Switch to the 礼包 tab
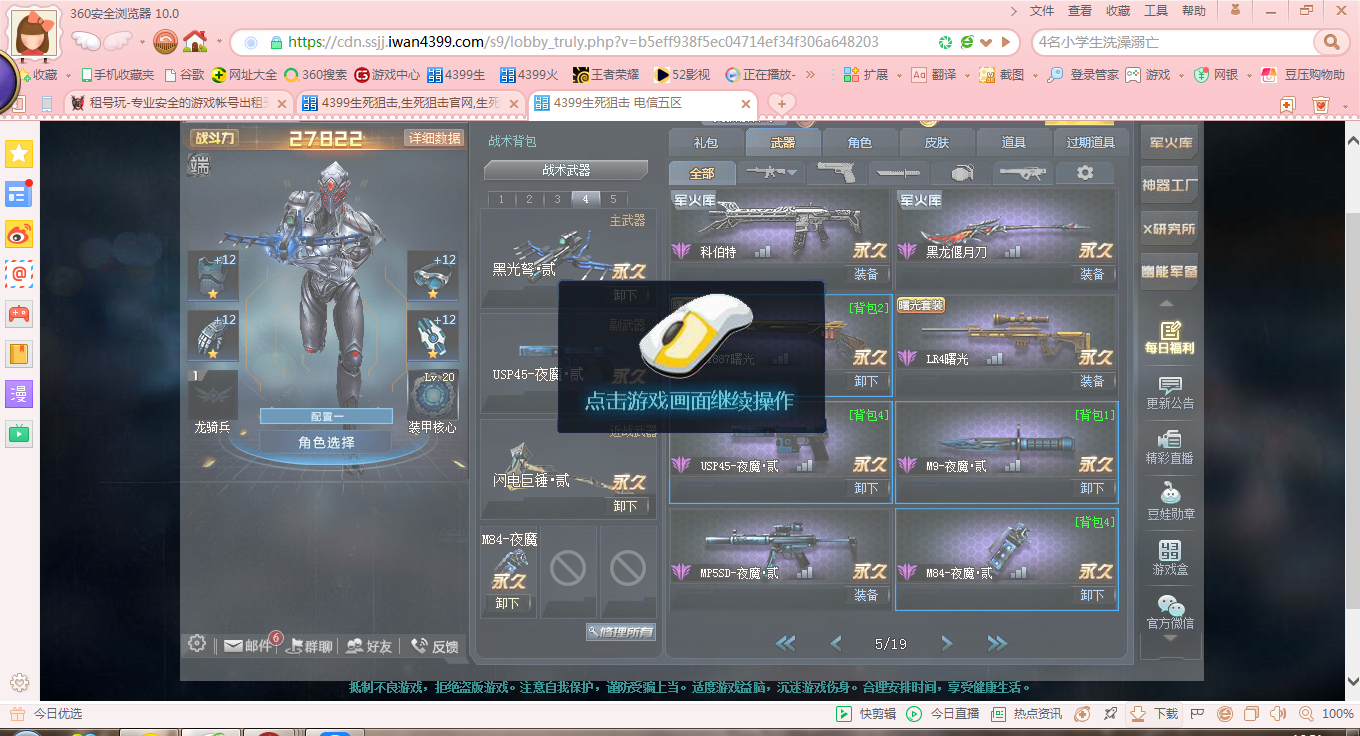Screen dimensions: 1360x736 tap(705, 142)
